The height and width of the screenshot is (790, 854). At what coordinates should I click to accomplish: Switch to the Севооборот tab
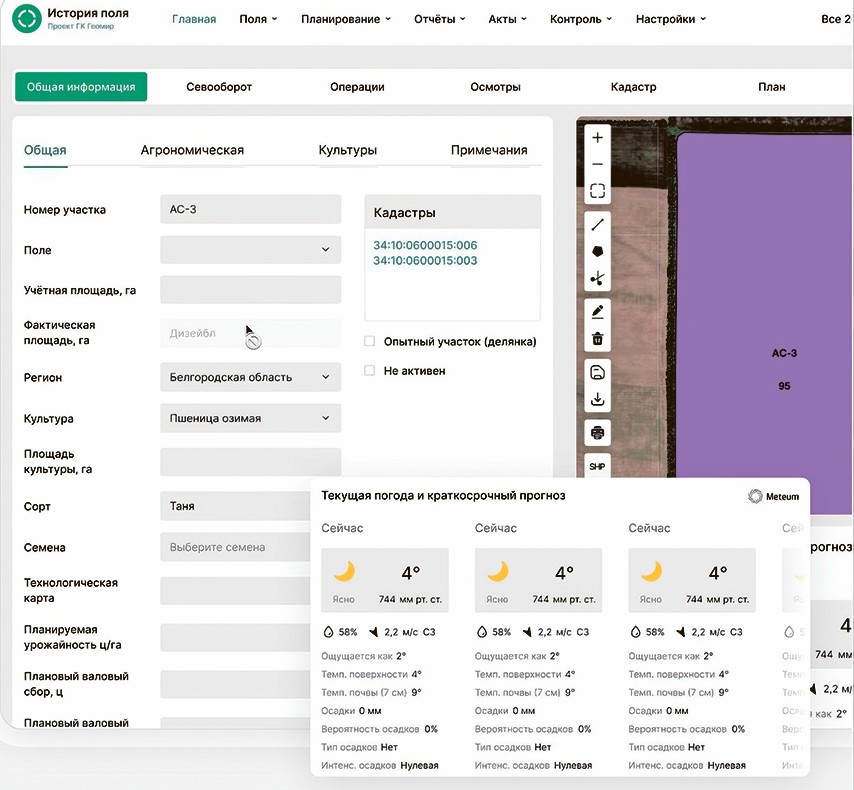pyautogui.click(x=219, y=87)
